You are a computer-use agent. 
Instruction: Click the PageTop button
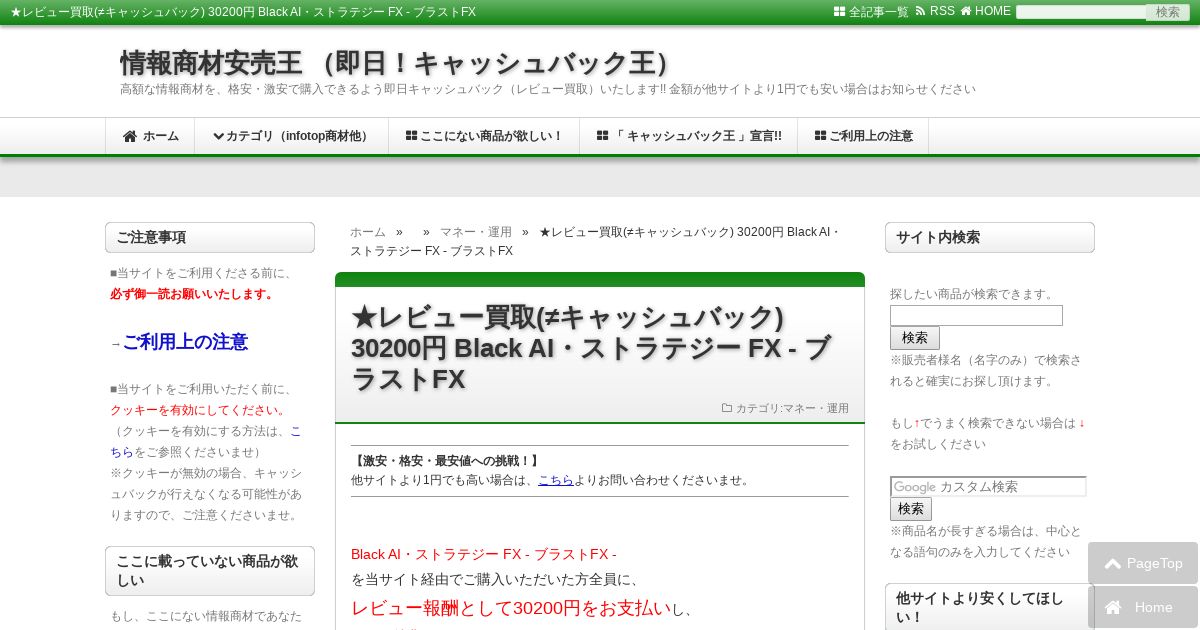1143,563
